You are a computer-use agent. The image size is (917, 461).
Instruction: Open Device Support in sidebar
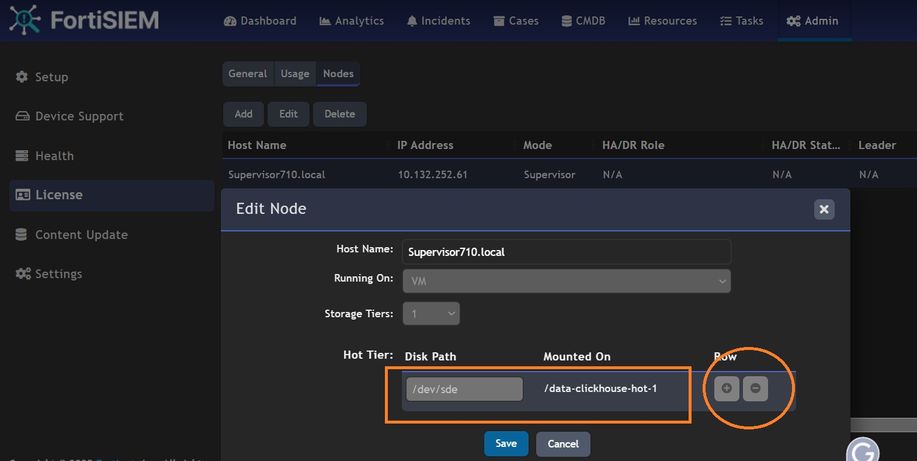[x=69, y=116]
